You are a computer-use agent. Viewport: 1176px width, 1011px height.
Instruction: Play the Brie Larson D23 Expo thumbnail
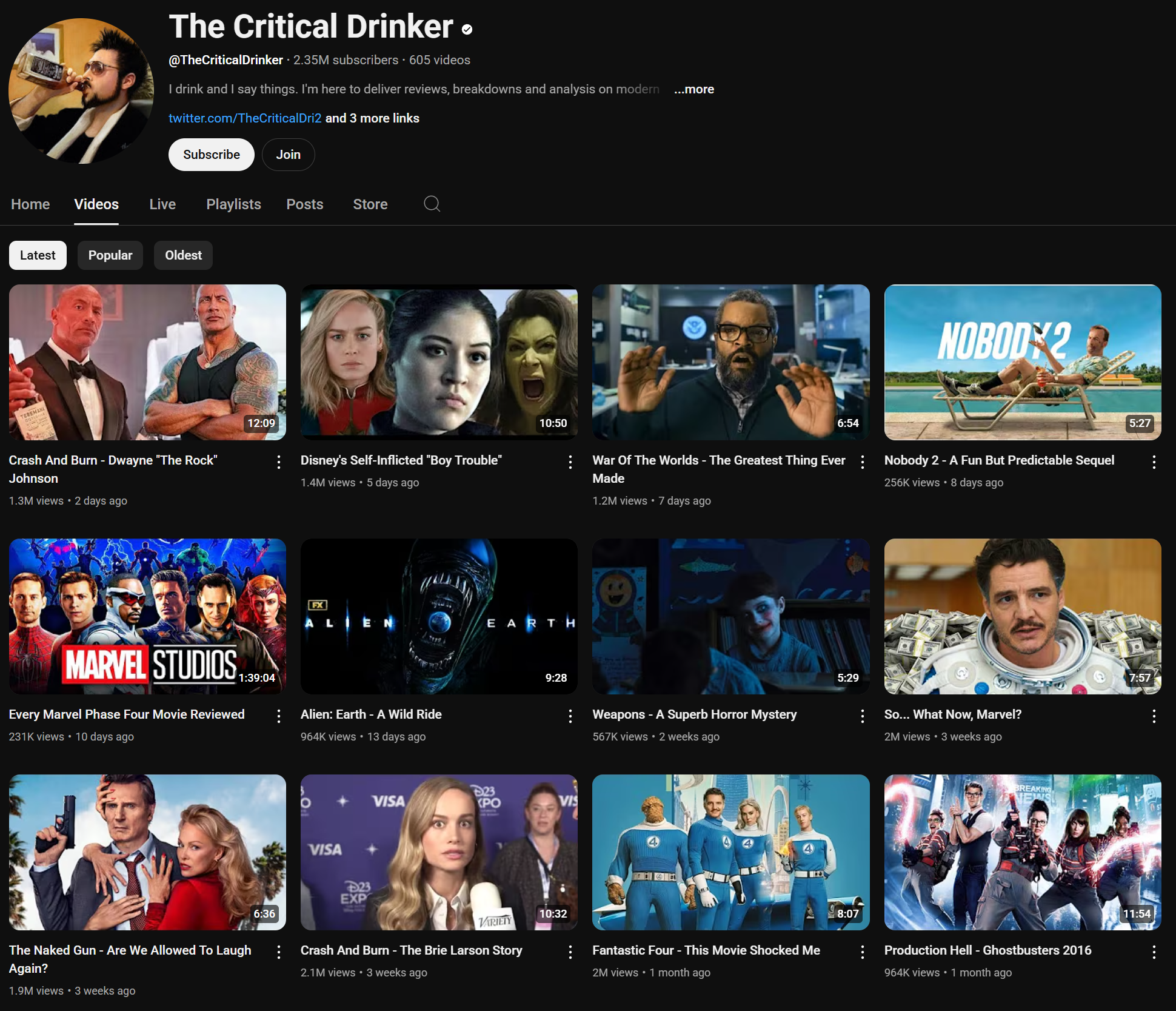click(x=439, y=852)
